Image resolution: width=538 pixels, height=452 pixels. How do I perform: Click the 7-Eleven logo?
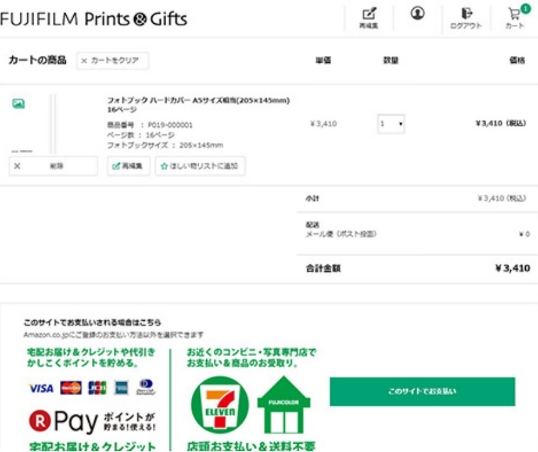[220, 405]
